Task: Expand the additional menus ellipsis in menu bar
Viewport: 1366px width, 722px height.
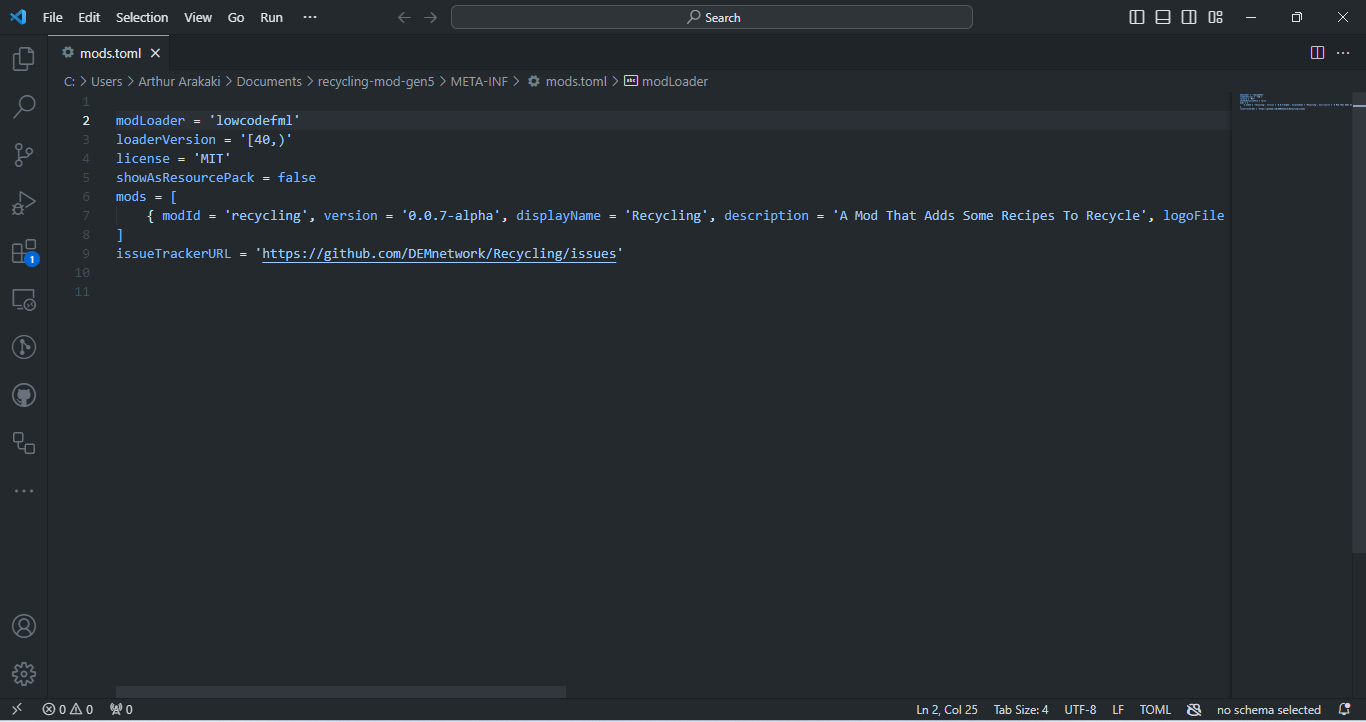Action: tap(310, 17)
